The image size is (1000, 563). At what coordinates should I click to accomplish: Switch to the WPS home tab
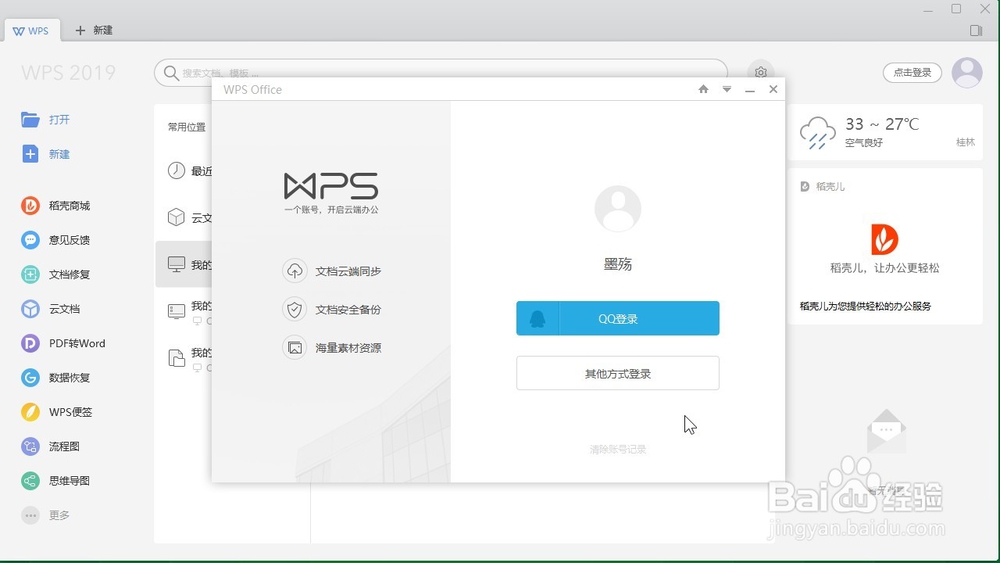coord(31,31)
